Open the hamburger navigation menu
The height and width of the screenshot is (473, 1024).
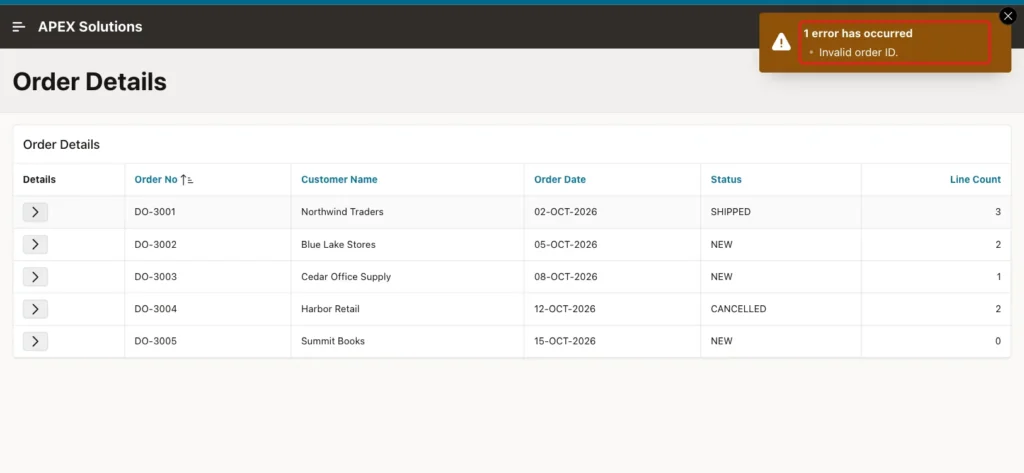point(19,27)
